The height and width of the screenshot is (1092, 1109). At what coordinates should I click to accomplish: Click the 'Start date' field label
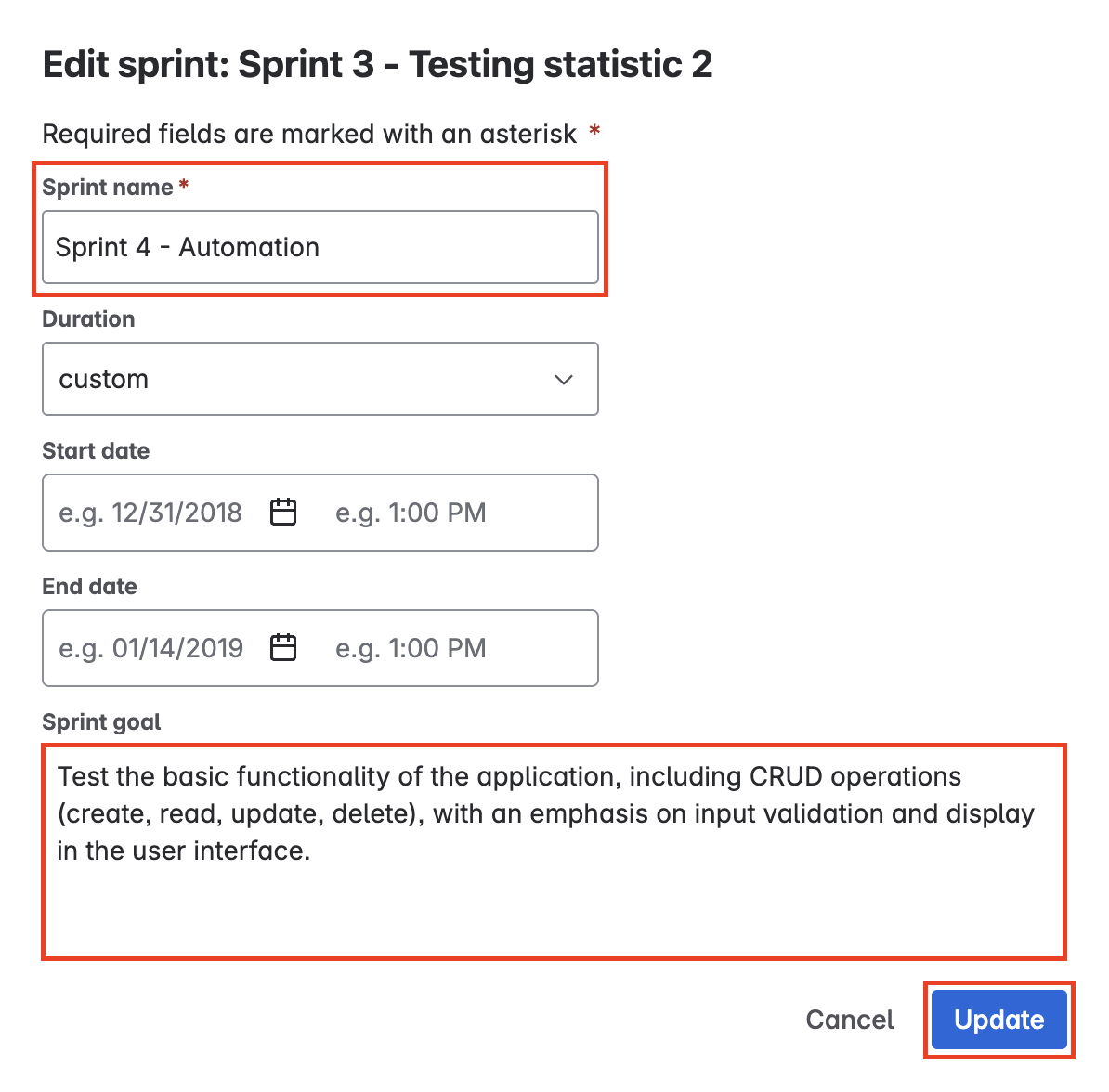pos(96,451)
